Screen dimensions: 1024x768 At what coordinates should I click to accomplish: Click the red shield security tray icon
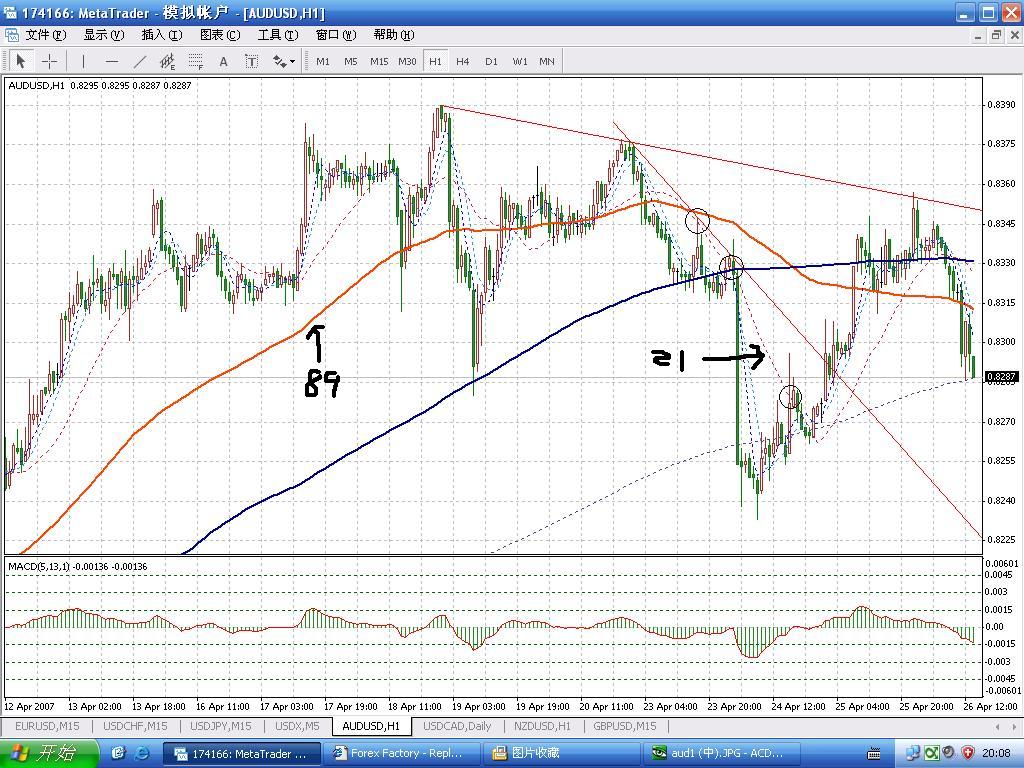968,753
